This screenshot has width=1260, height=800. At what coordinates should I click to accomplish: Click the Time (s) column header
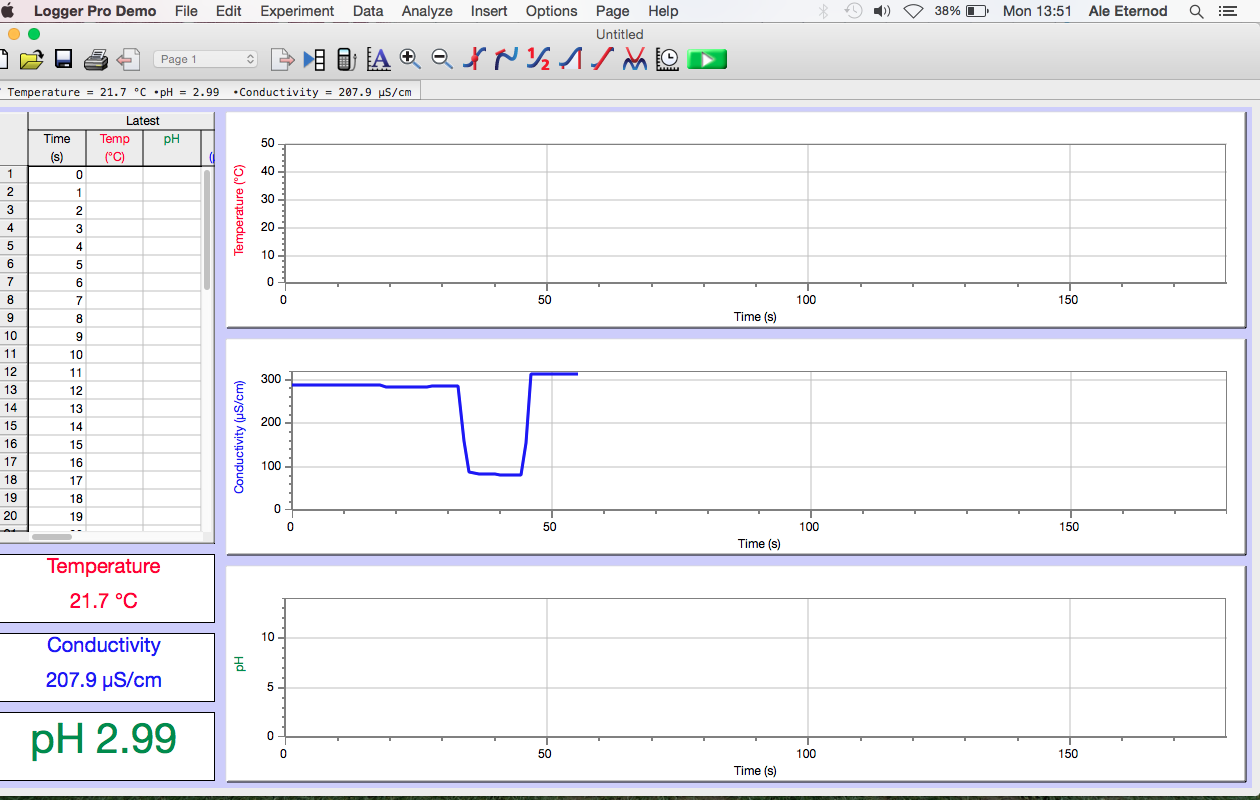tap(57, 148)
